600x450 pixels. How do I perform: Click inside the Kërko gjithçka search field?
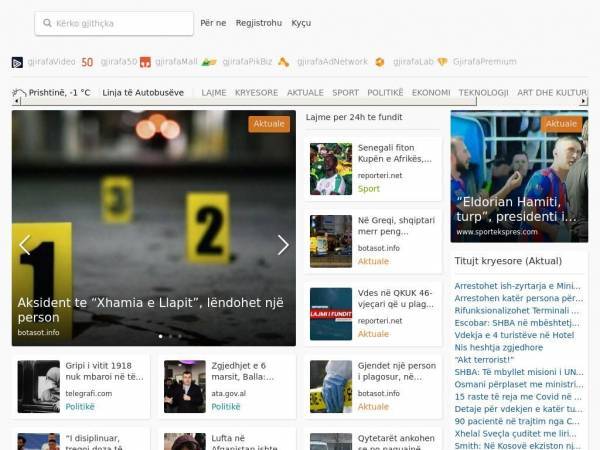[x=114, y=23]
